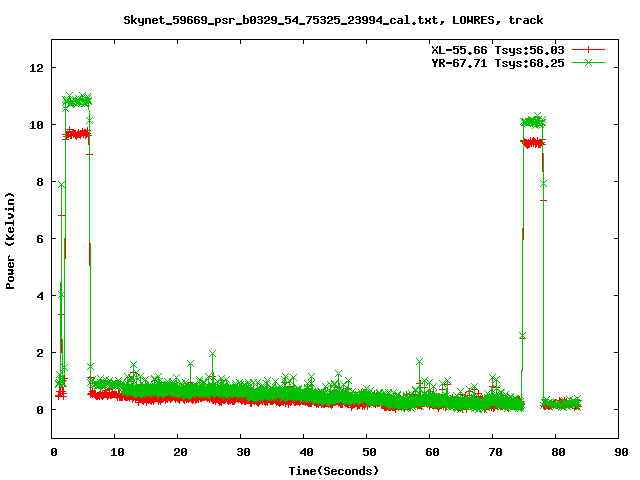640x480 pixels.
Task: Click the y-axis tick label 6
Action: (40, 239)
